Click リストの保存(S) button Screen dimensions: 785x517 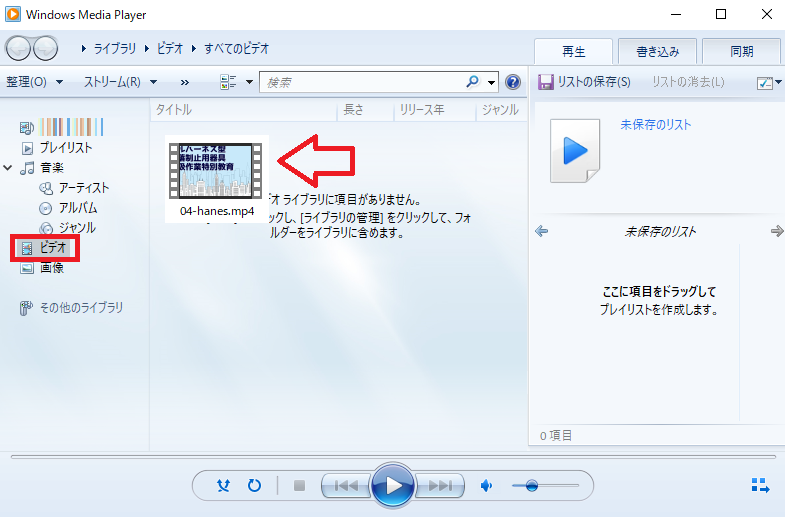pyautogui.click(x=584, y=82)
